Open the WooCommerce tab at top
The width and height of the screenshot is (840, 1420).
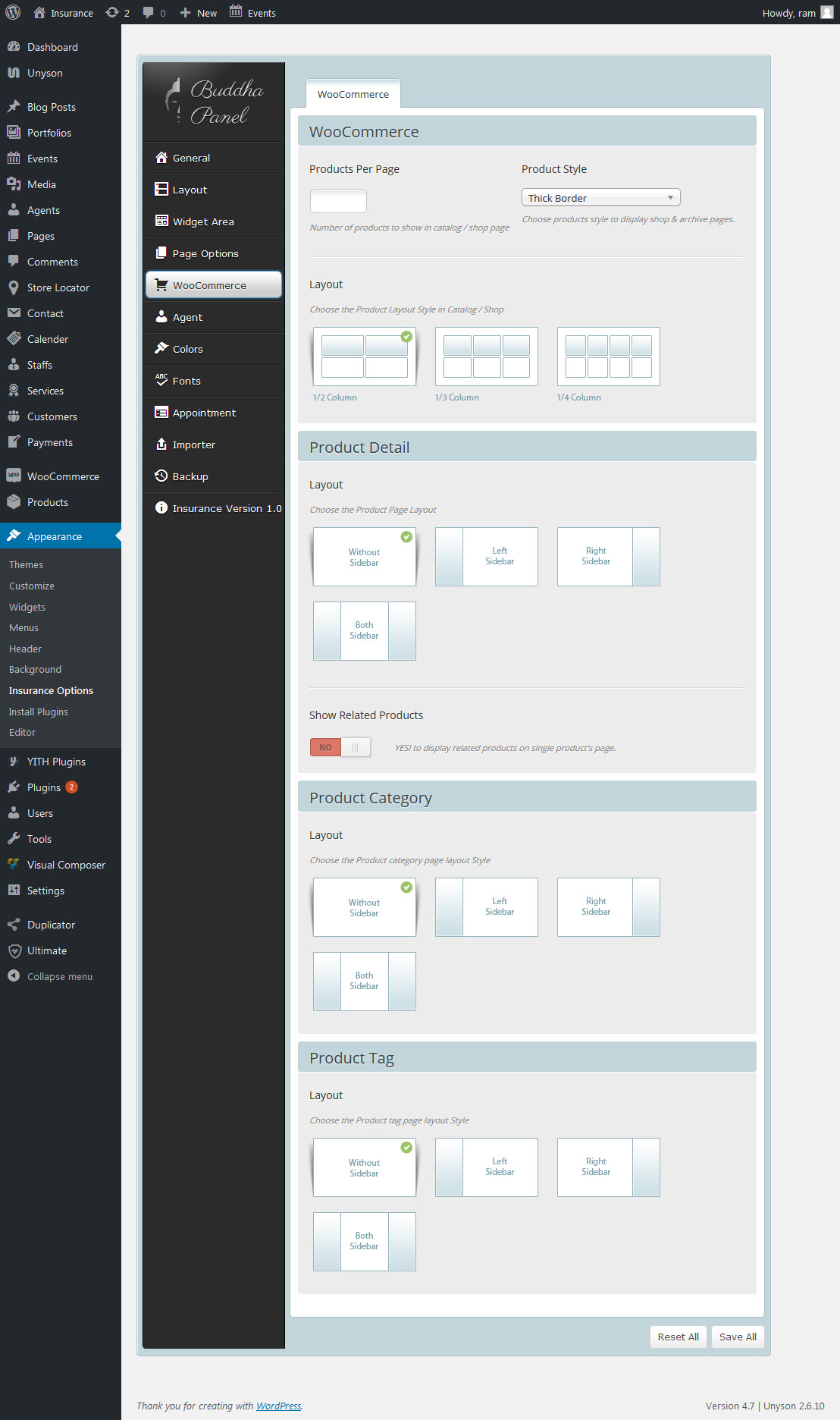[x=353, y=94]
